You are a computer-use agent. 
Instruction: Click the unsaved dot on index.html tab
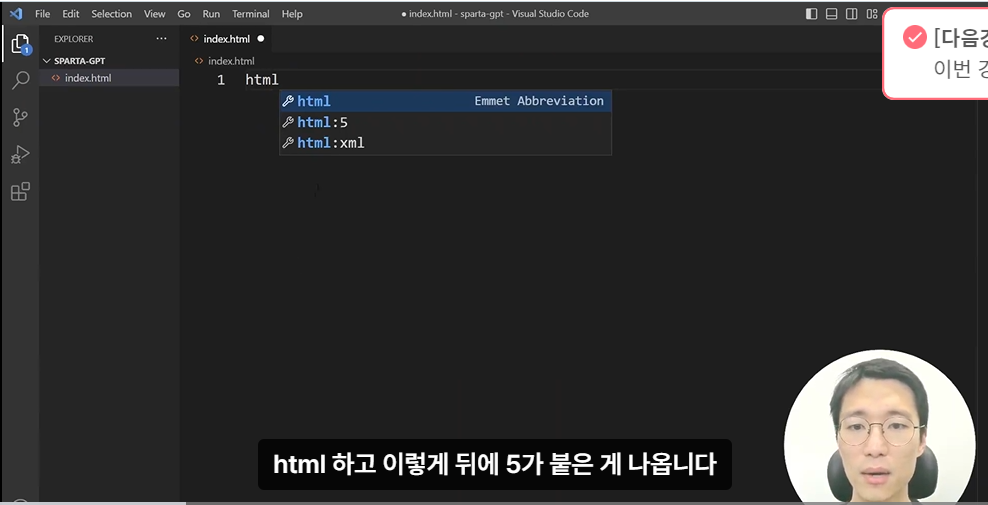[x=260, y=38]
